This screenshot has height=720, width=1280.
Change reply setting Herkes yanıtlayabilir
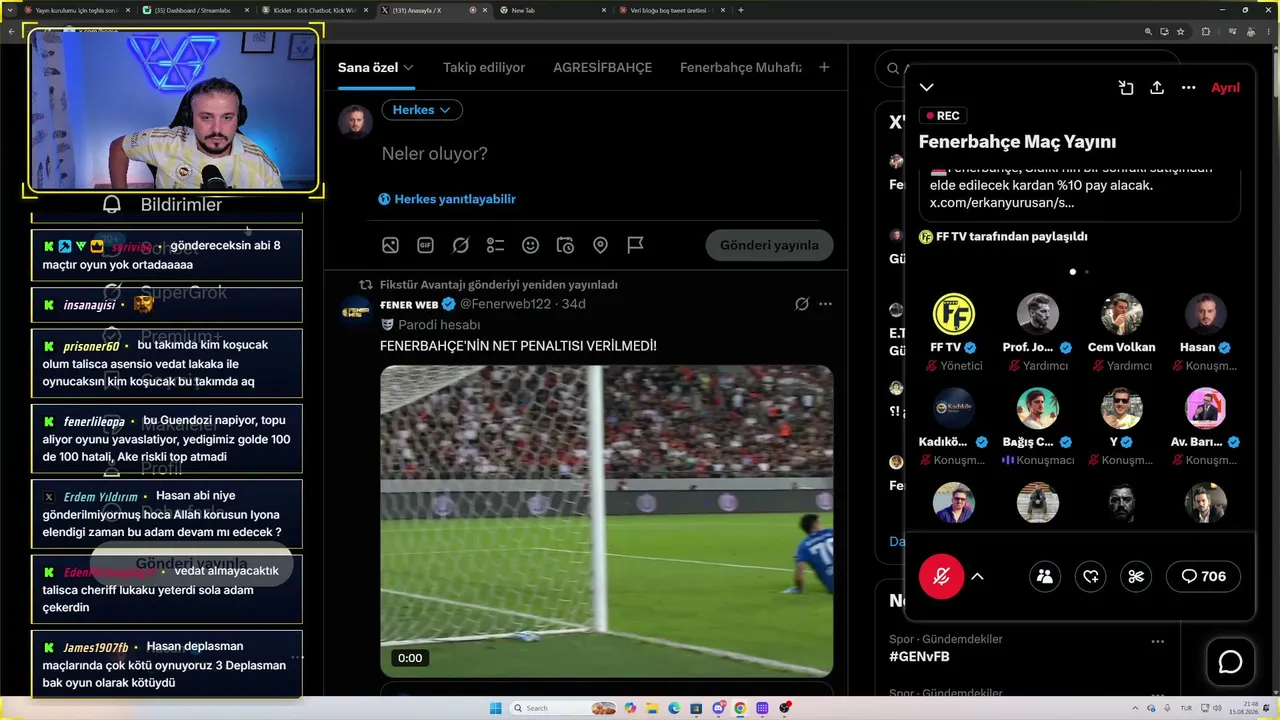coord(447,199)
